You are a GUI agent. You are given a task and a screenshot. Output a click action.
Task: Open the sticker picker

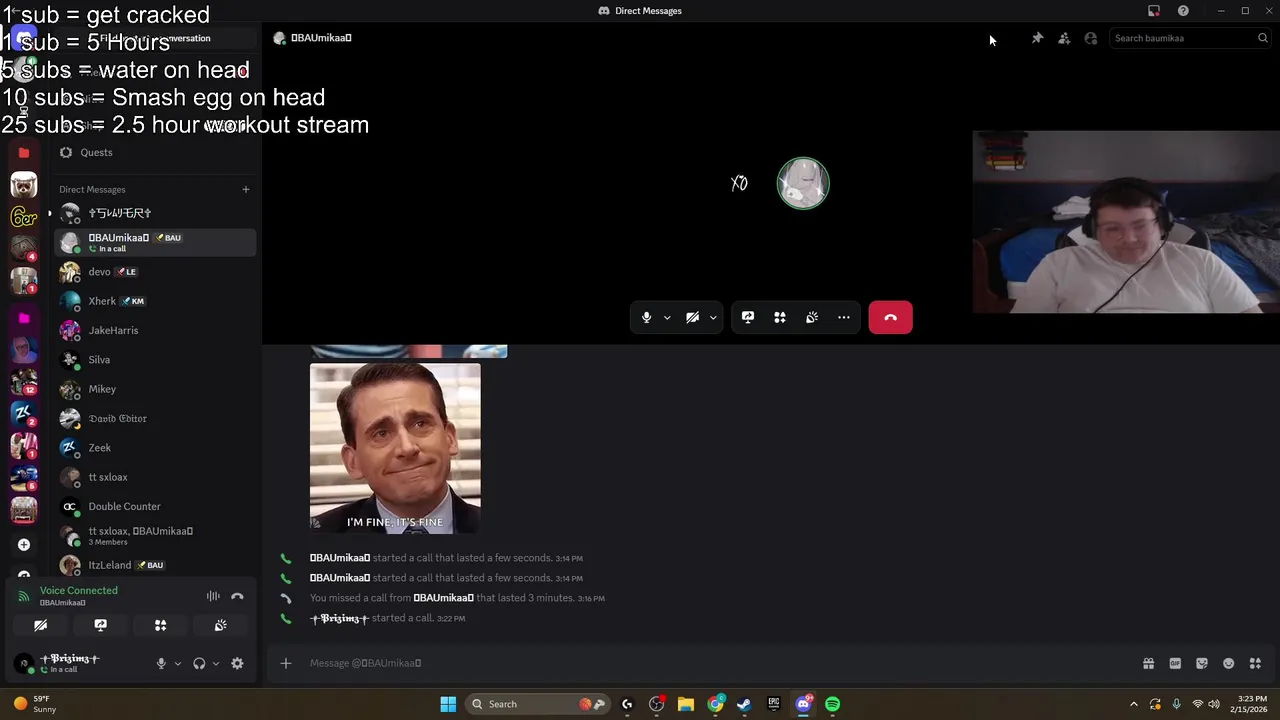click(1202, 663)
